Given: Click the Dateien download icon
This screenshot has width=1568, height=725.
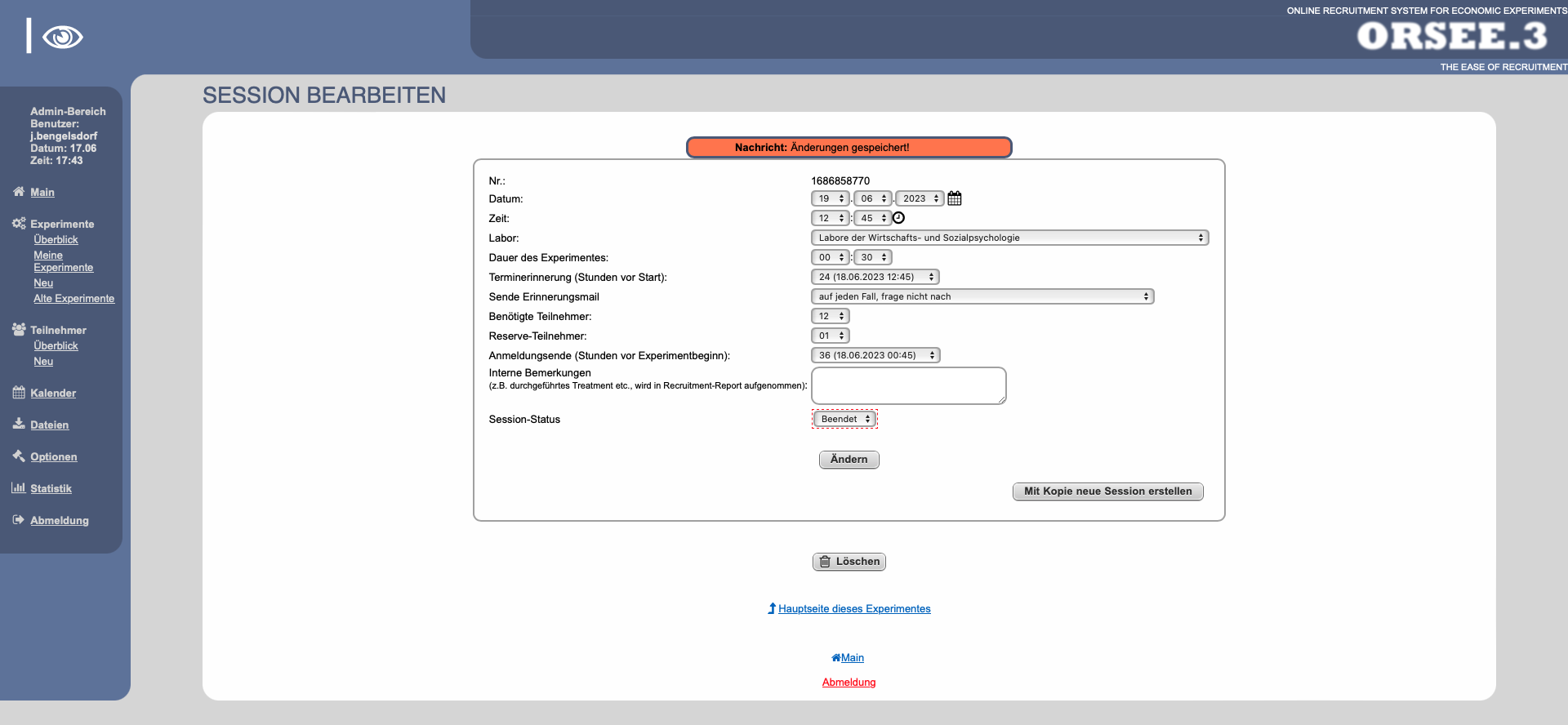Looking at the screenshot, I should tap(19, 424).
